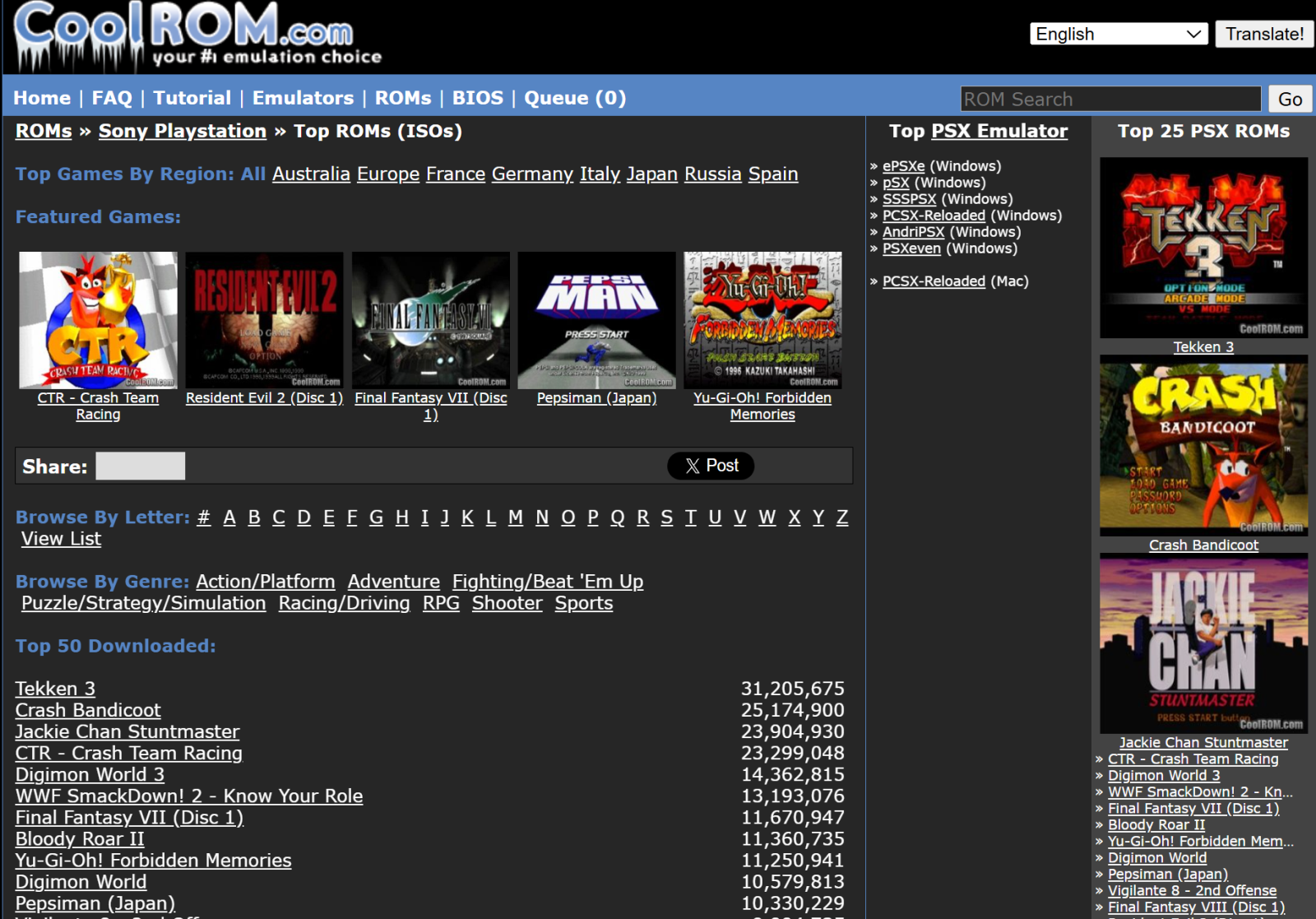This screenshot has width=1316, height=919.
Task: Browse the Racing/Driving genre
Action: (345, 603)
